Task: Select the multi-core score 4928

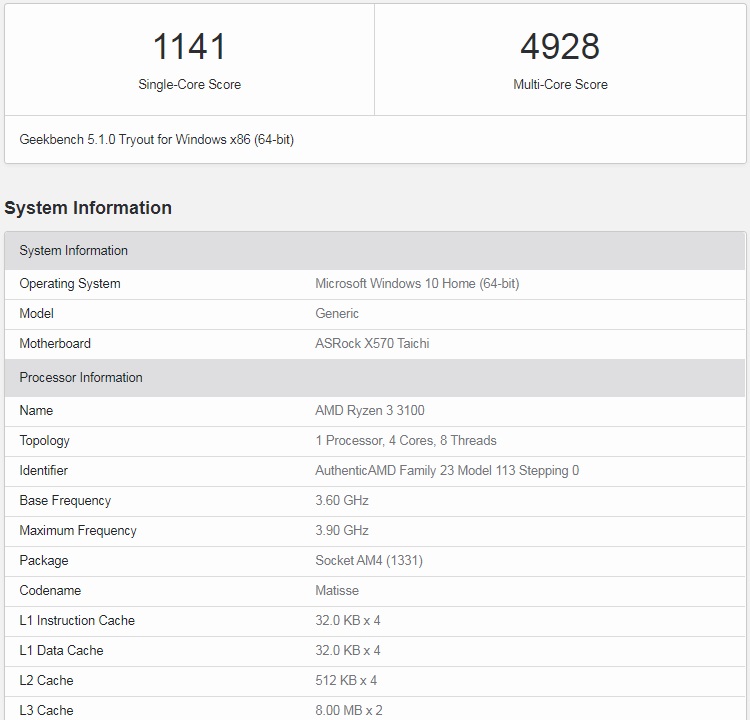Action: (x=560, y=46)
